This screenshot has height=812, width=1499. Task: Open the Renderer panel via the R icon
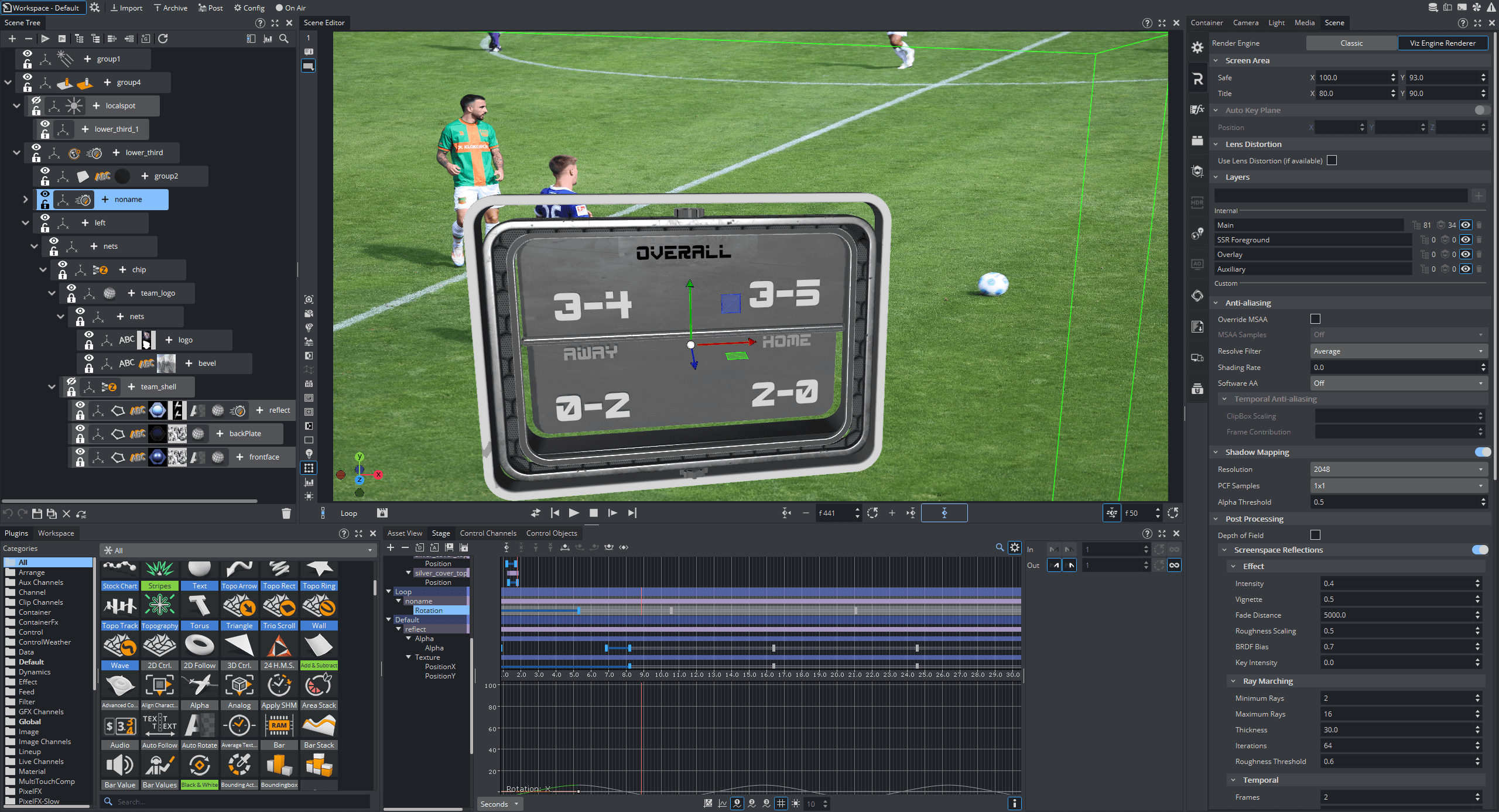(x=1197, y=78)
